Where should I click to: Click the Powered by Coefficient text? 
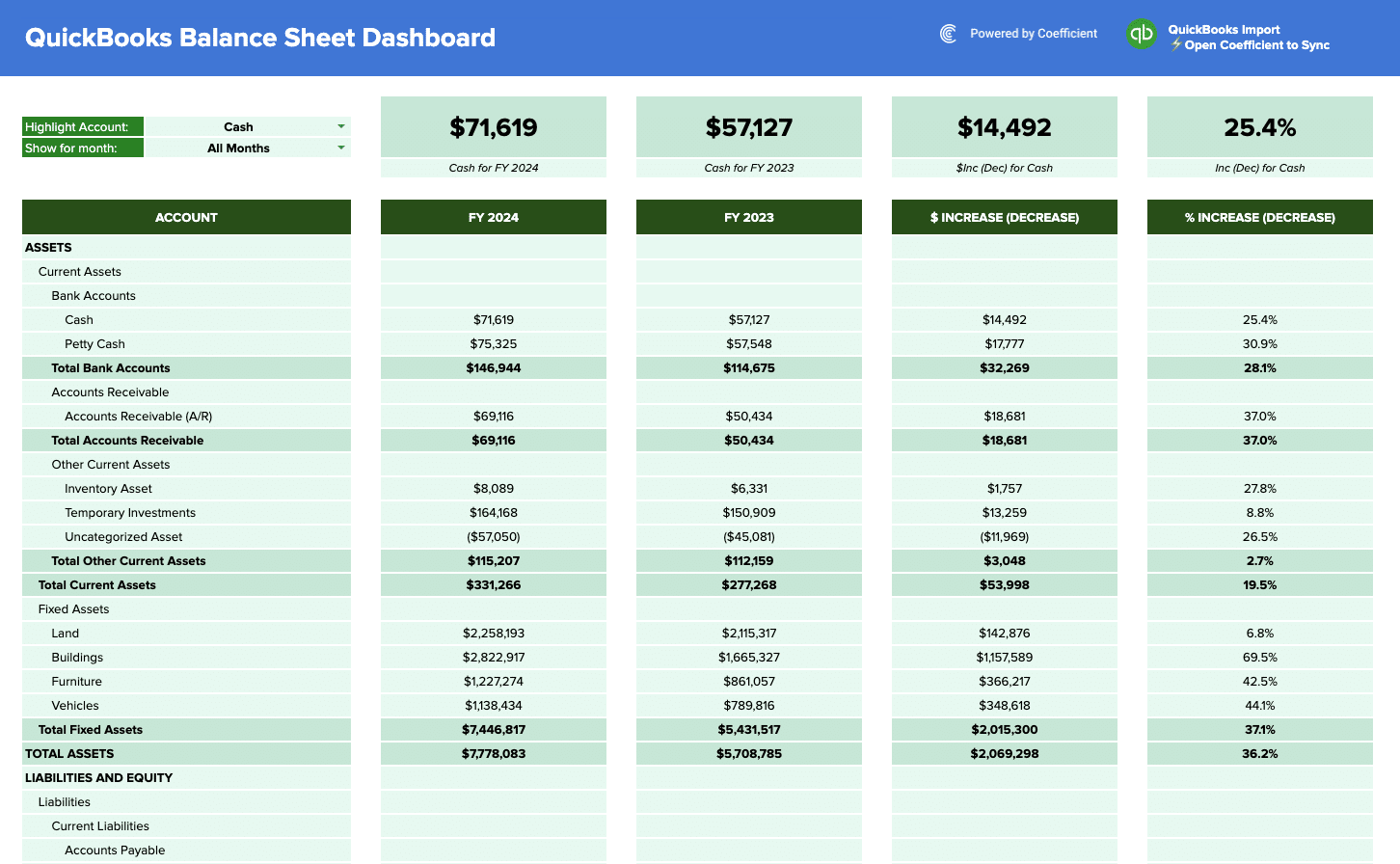coord(1033,34)
